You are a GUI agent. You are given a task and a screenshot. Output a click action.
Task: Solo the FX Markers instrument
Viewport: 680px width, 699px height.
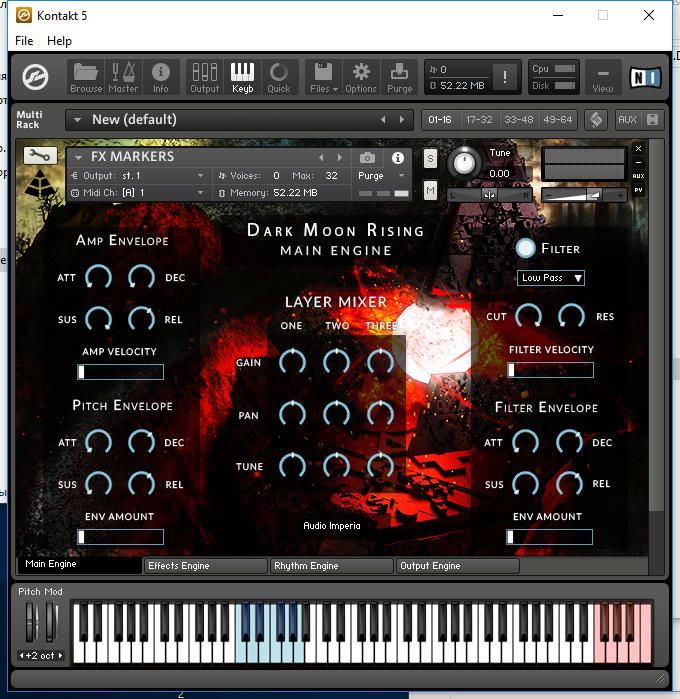(x=430, y=158)
